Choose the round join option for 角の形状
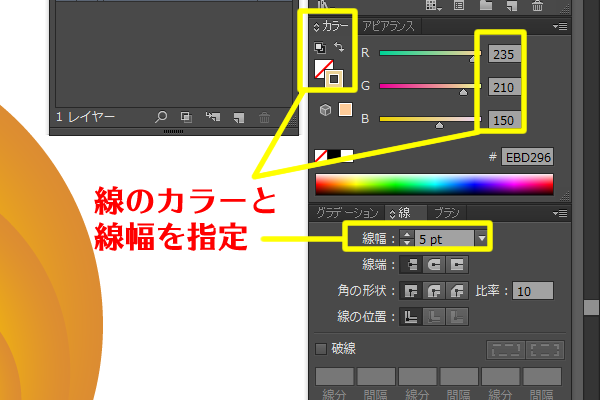Viewport: 600px width, 400px height. [433, 291]
